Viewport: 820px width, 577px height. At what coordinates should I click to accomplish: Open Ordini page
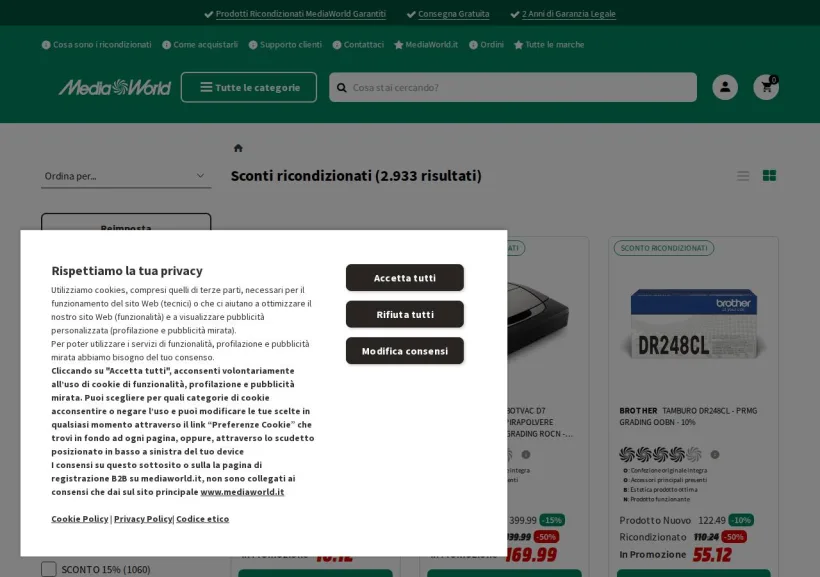point(486,45)
